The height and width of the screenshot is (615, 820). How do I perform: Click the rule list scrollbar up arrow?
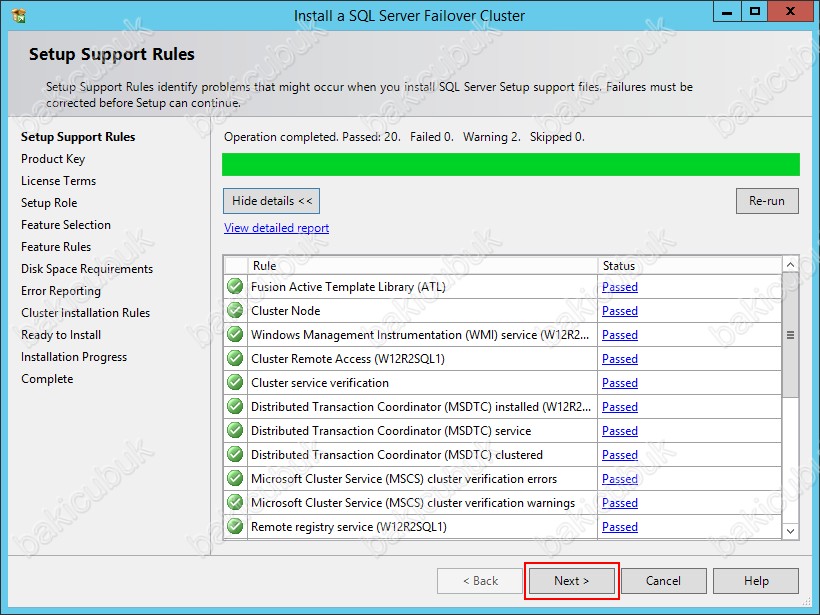point(791,265)
